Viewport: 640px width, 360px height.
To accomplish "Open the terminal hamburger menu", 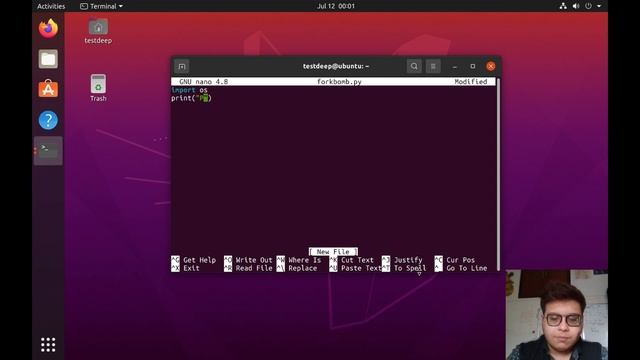I will pyautogui.click(x=433, y=66).
